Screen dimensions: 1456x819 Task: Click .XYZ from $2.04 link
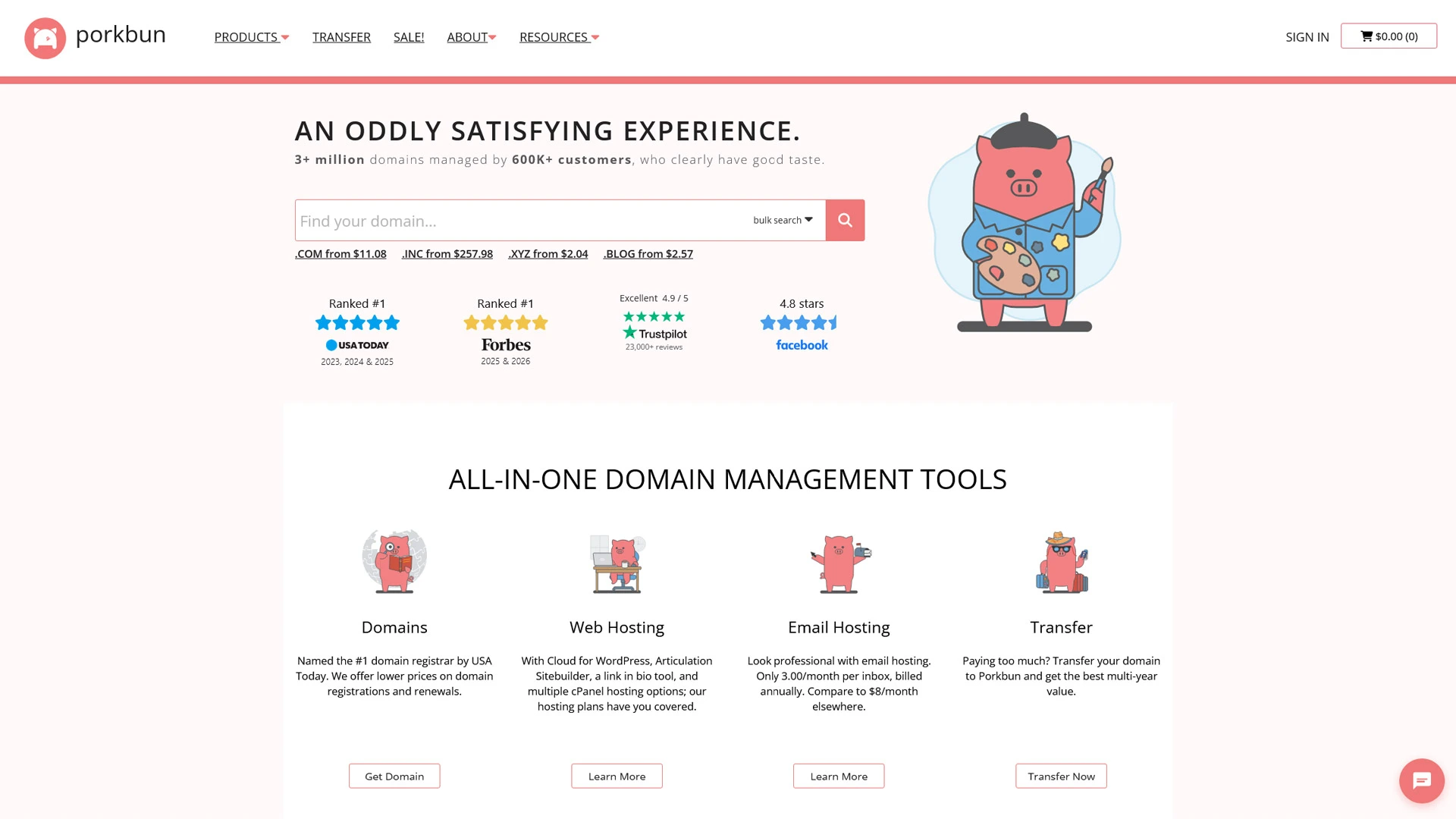point(548,254)
